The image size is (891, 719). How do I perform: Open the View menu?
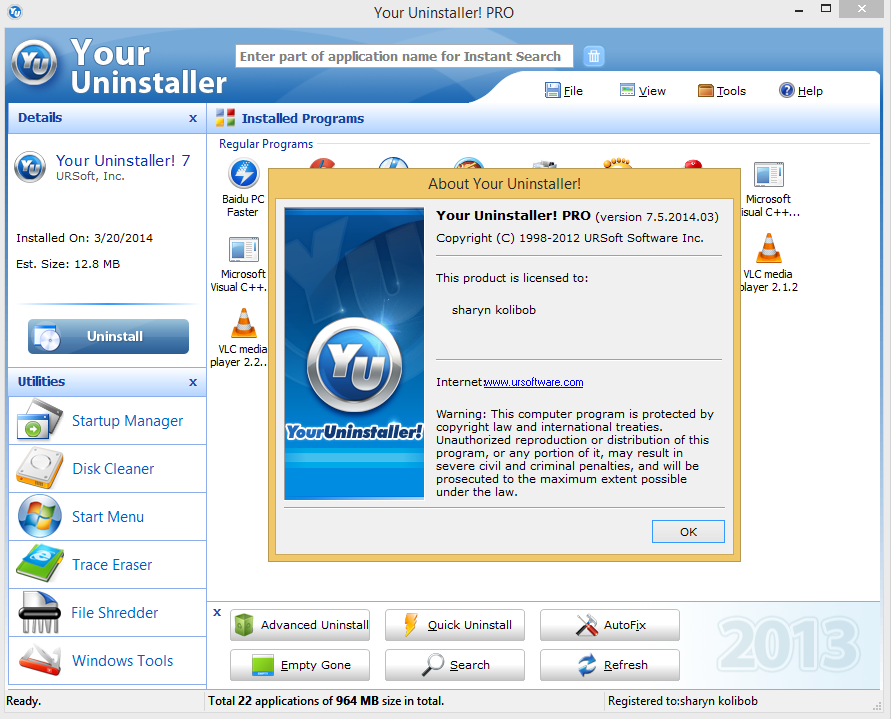point(643,90)
